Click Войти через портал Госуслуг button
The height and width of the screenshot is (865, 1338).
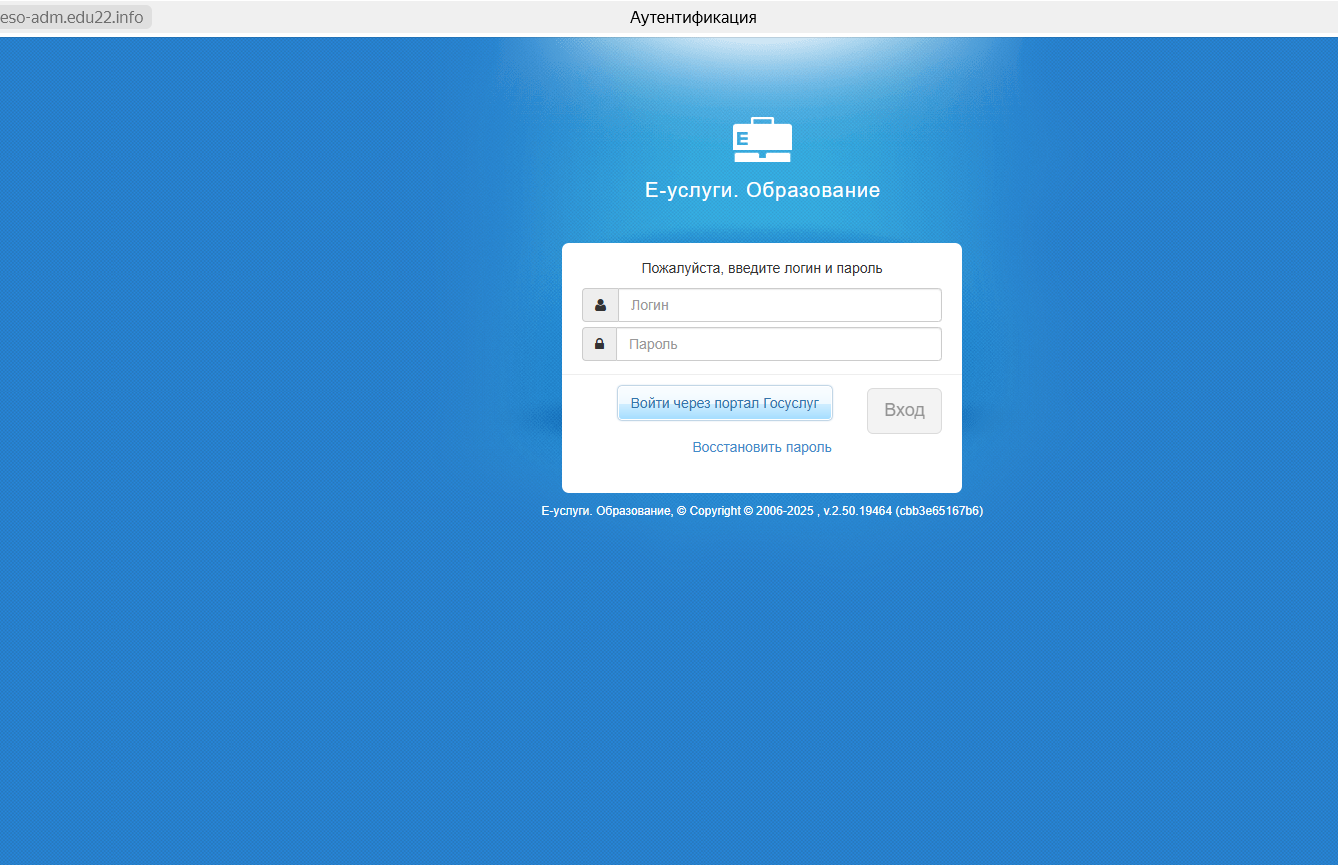point(725,403)
